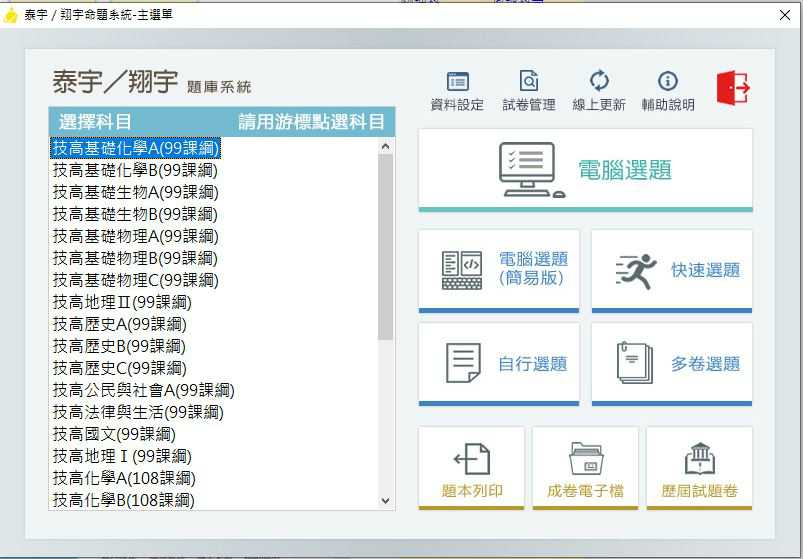Select 技高公民與社會A(99課綱) subject
This screenshot has width=803, height=559.
(143, 390)
